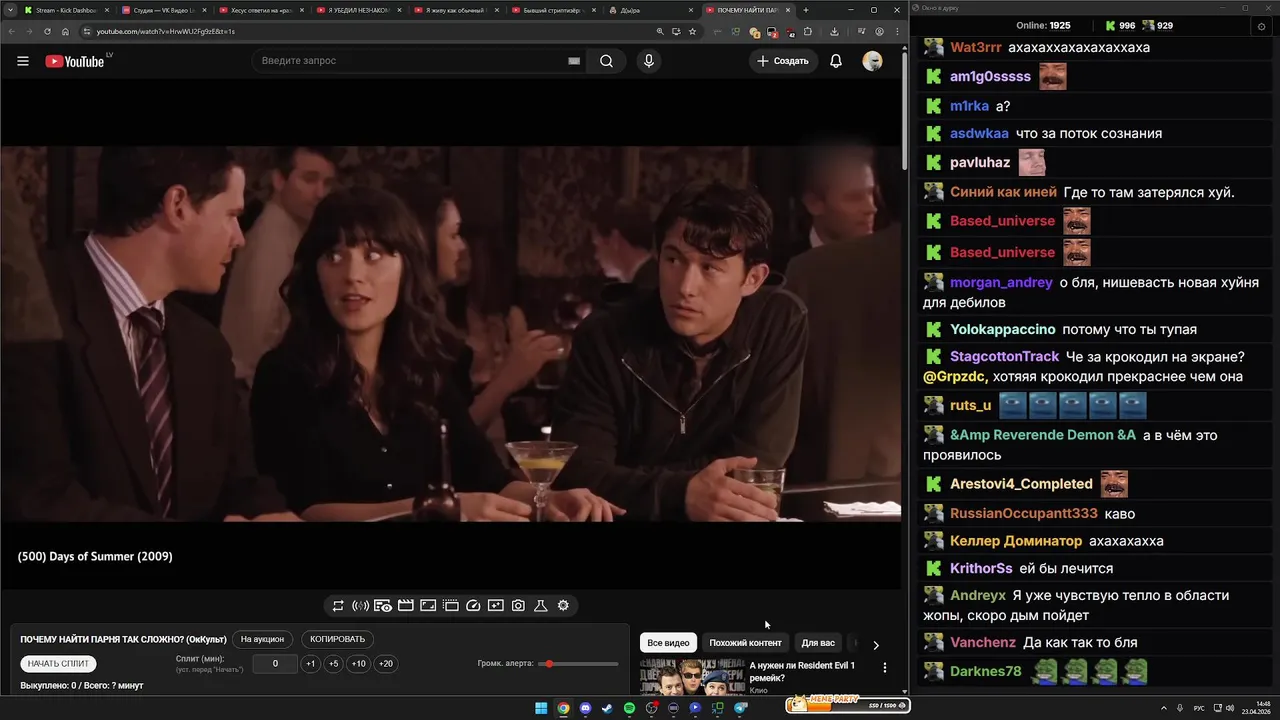Open the Windows Start menu

point(541,708)
